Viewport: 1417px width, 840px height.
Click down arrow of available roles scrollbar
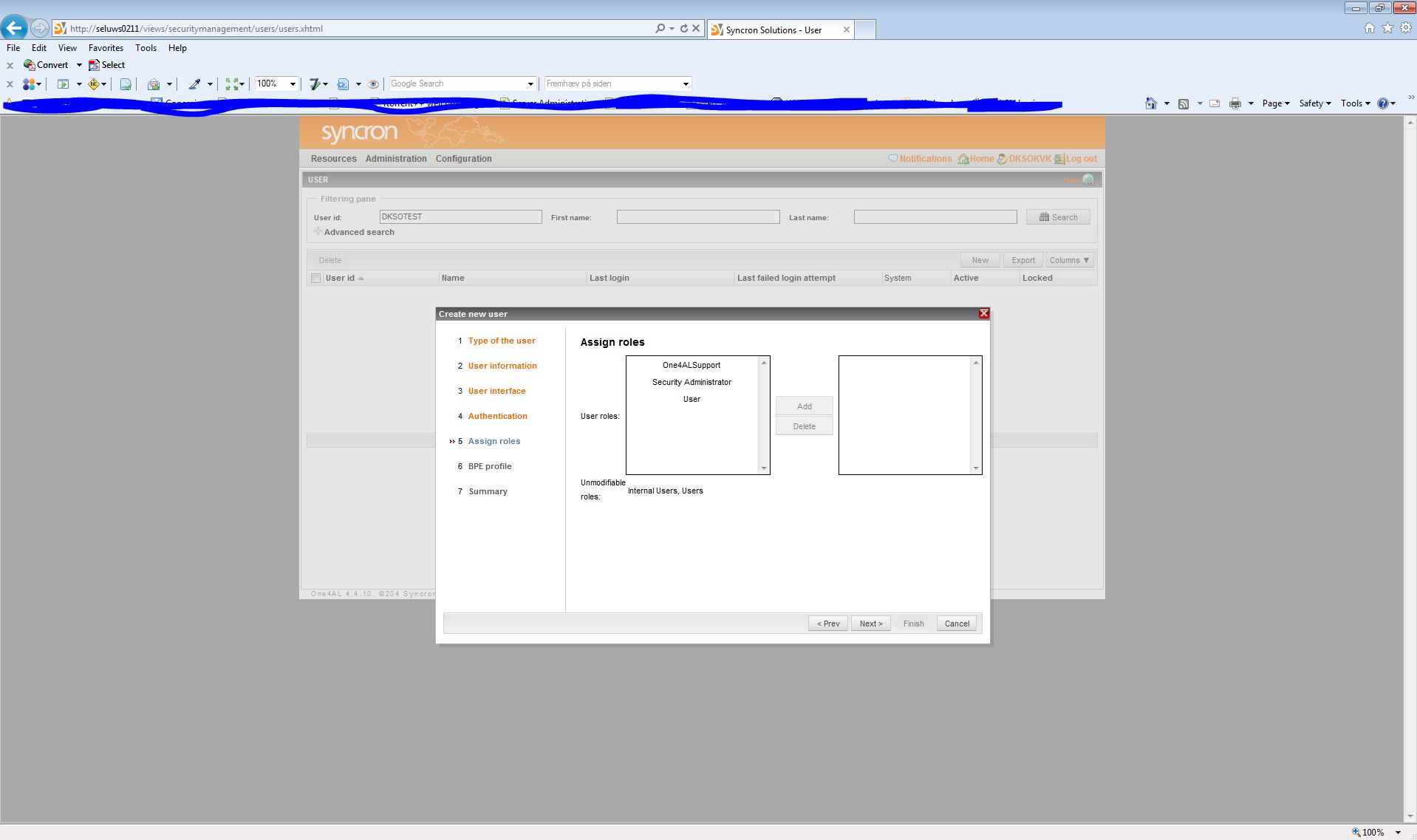764,468
